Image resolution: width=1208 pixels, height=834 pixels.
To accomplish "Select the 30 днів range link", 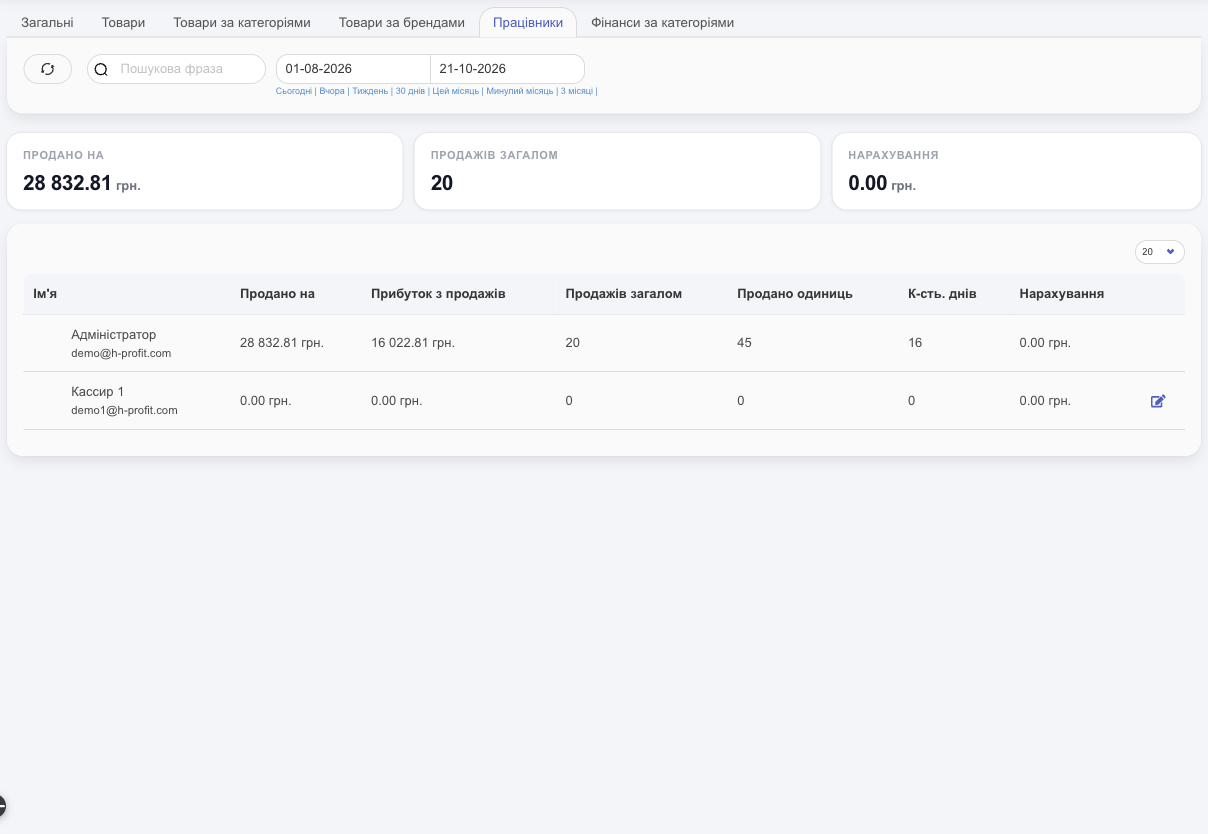I will [x=410, y=91].
